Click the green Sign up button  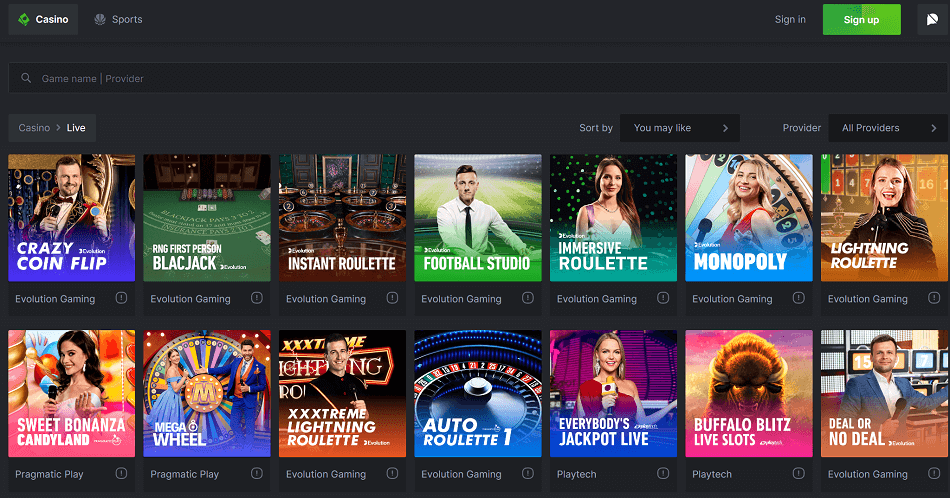(862, 19)
